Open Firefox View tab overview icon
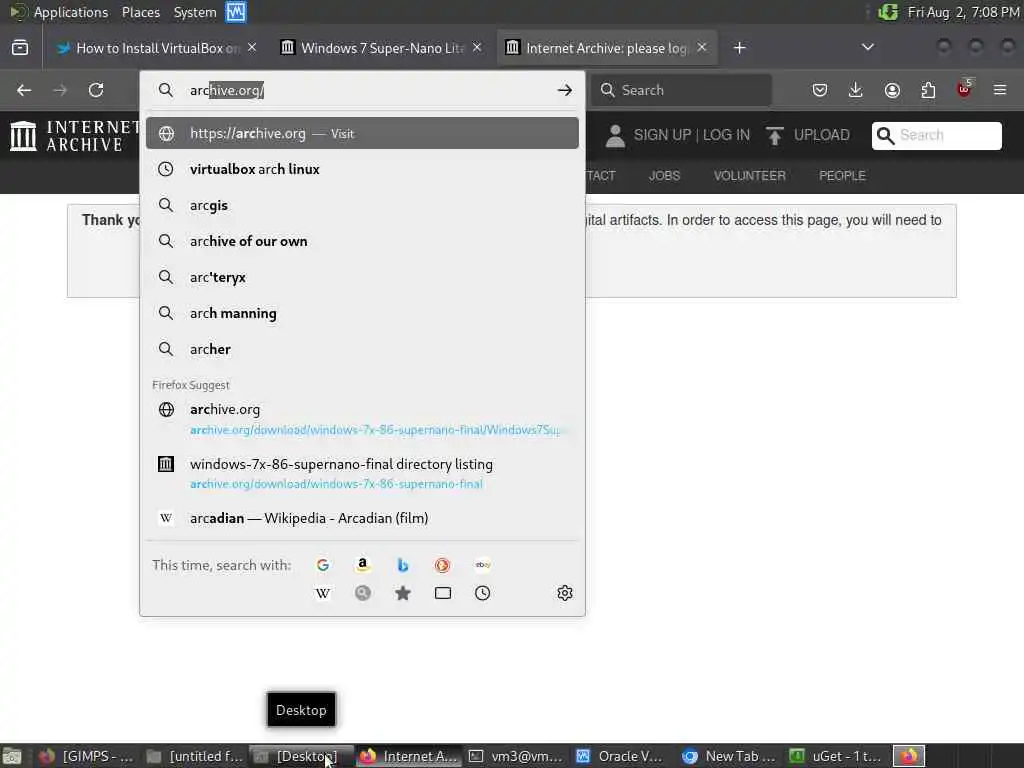 pyautogui.click(x=20, y=48)
